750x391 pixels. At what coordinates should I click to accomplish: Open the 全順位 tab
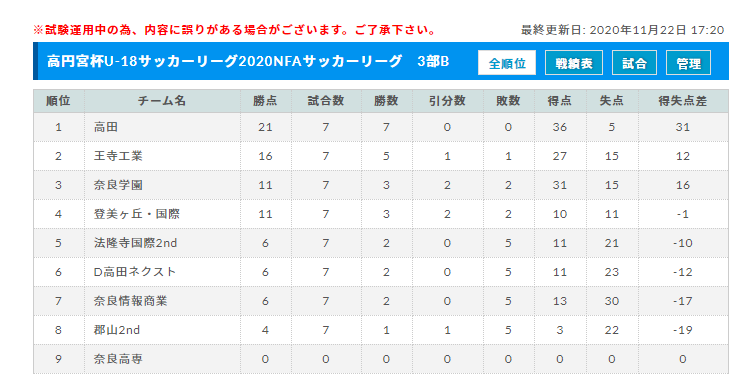tap(507, 63)
